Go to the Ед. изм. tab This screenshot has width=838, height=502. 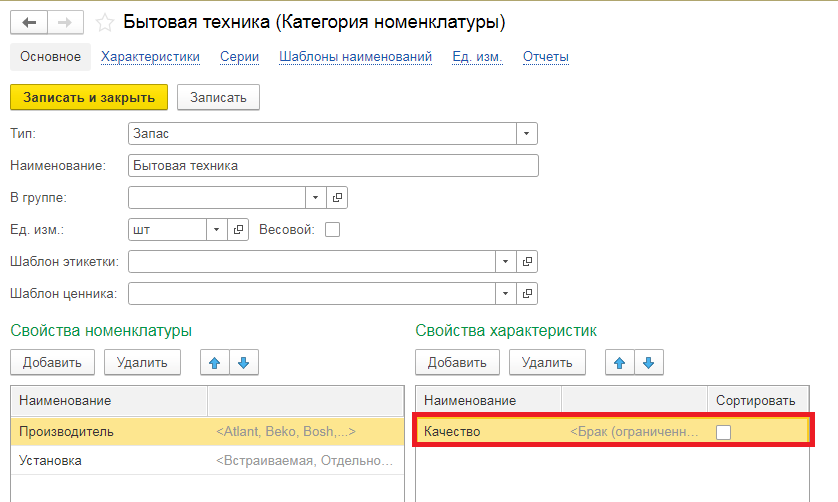tap(477, 57)
